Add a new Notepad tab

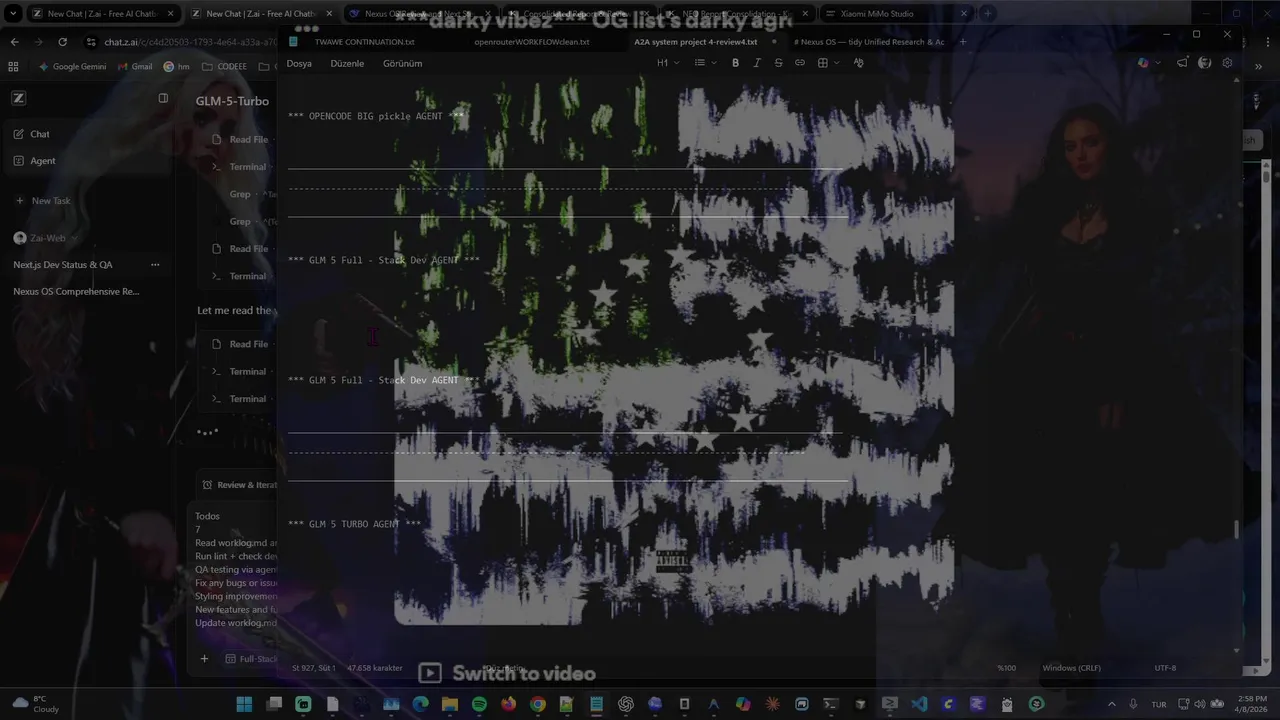tap(963, 42)
